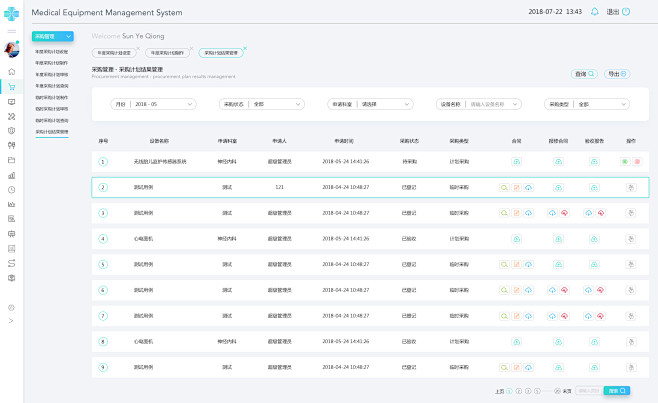The image size is (658, 403).
Task: Open the shopping cart sidebar icon
Action: [x=11, y=87]
